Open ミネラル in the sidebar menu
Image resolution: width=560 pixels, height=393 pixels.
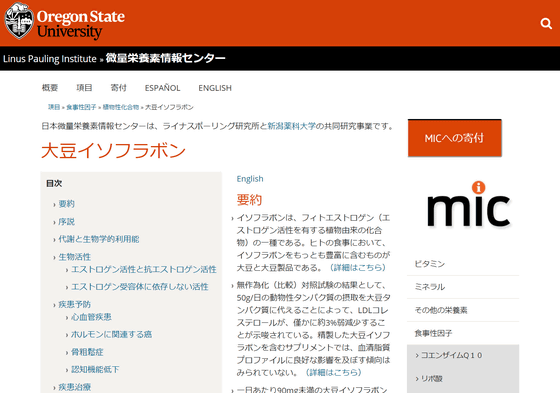(x=463, y=287)
